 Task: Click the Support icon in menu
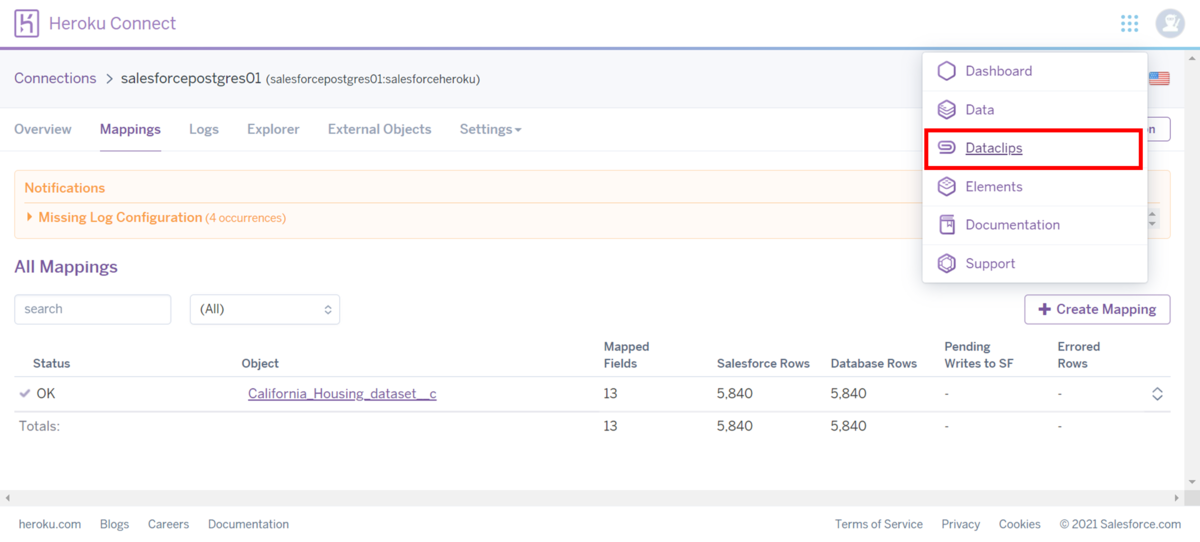point(946,264)
